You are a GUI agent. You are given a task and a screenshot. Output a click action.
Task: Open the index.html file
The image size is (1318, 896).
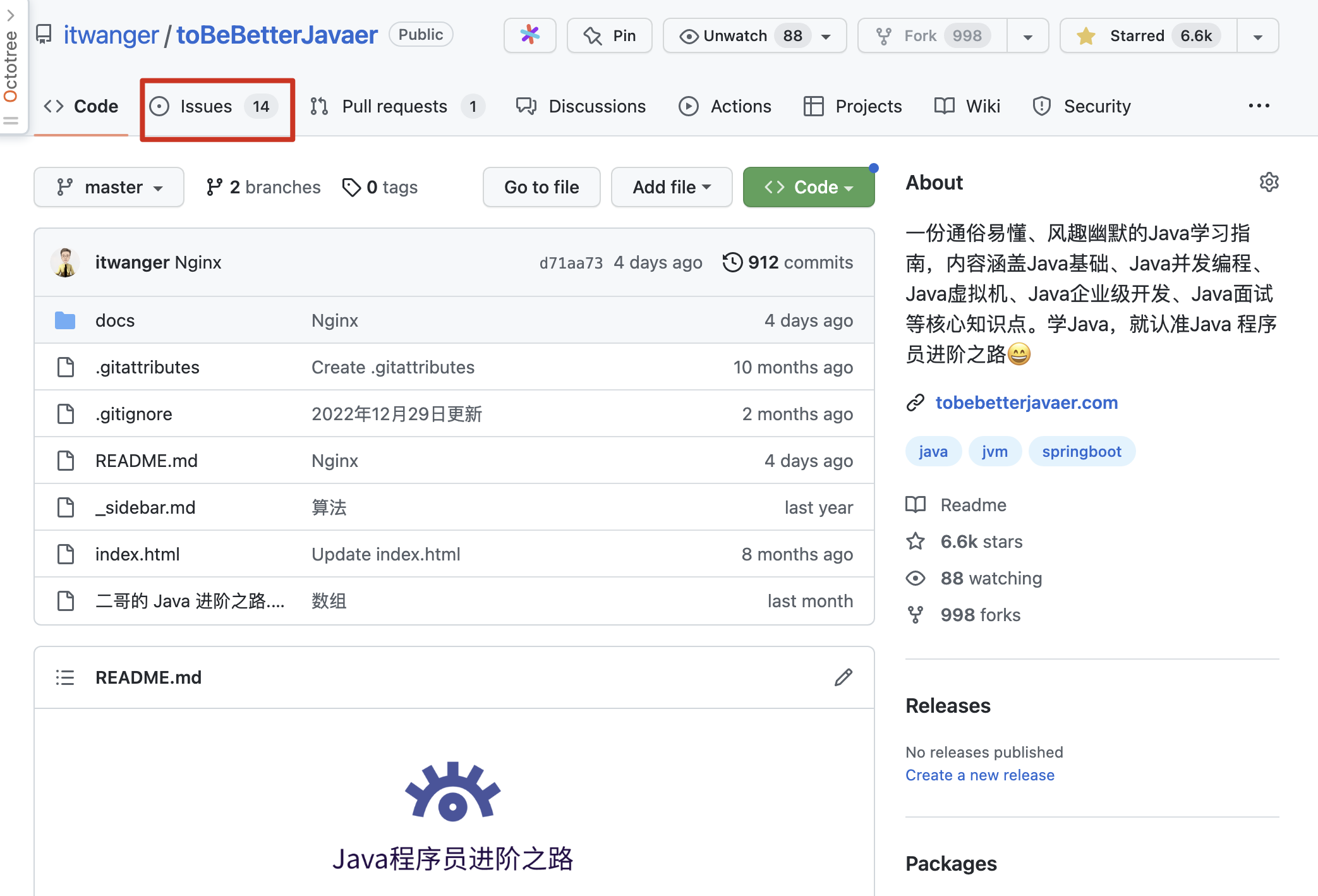coord(137,554)
